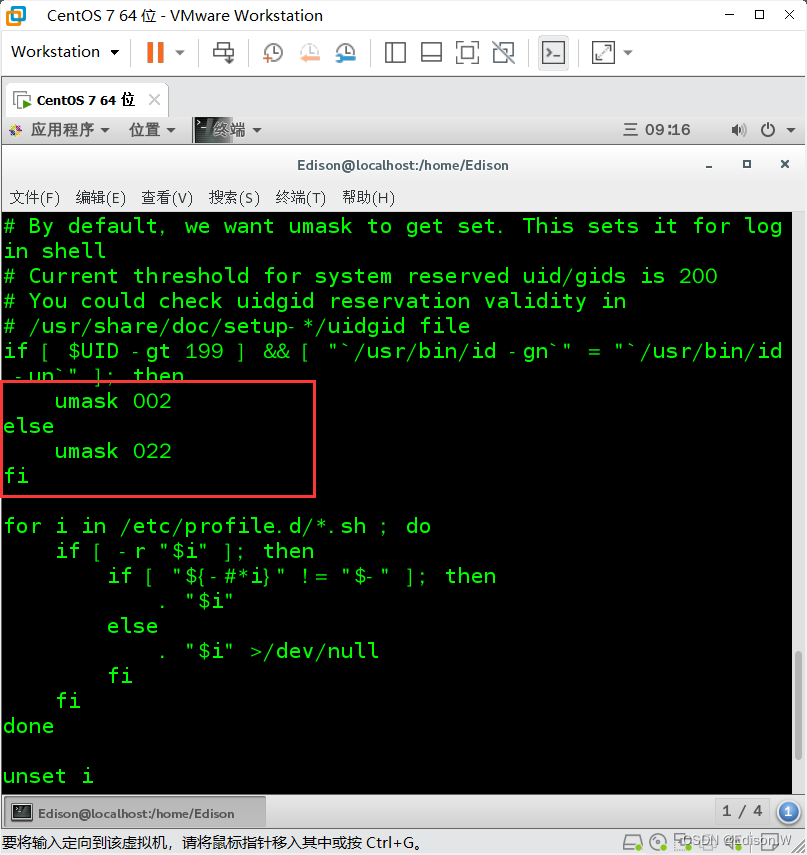Click the 'done' line in terminal
Viewport: 807px width, 855px height.
[x=28, y=726]
